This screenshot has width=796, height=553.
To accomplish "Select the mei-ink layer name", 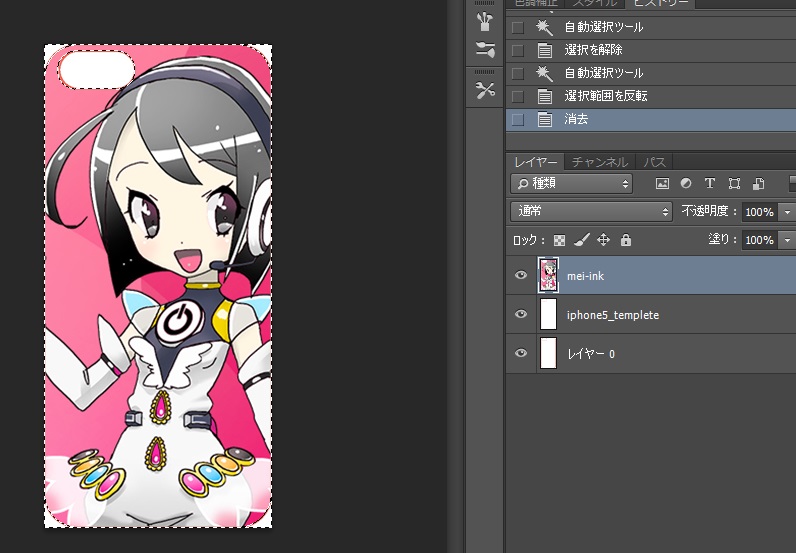I will 585,276.
